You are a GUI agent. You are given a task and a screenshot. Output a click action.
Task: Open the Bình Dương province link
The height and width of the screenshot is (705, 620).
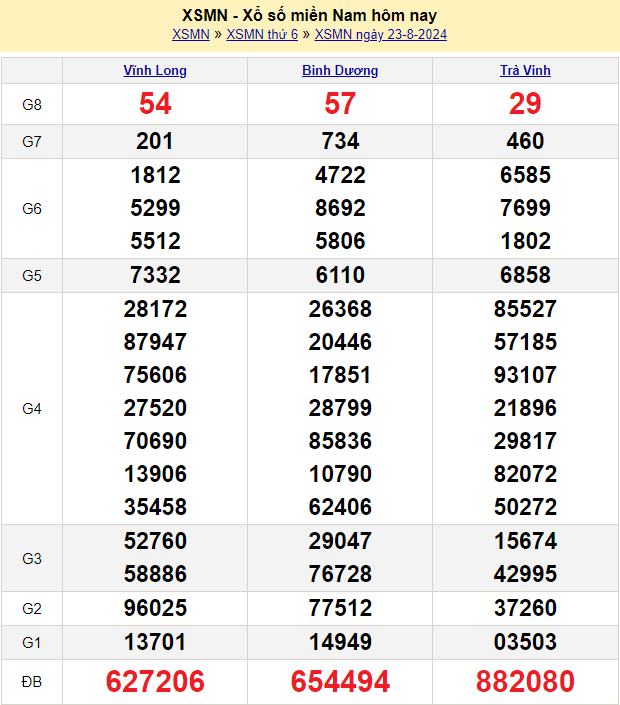[340, 71]
